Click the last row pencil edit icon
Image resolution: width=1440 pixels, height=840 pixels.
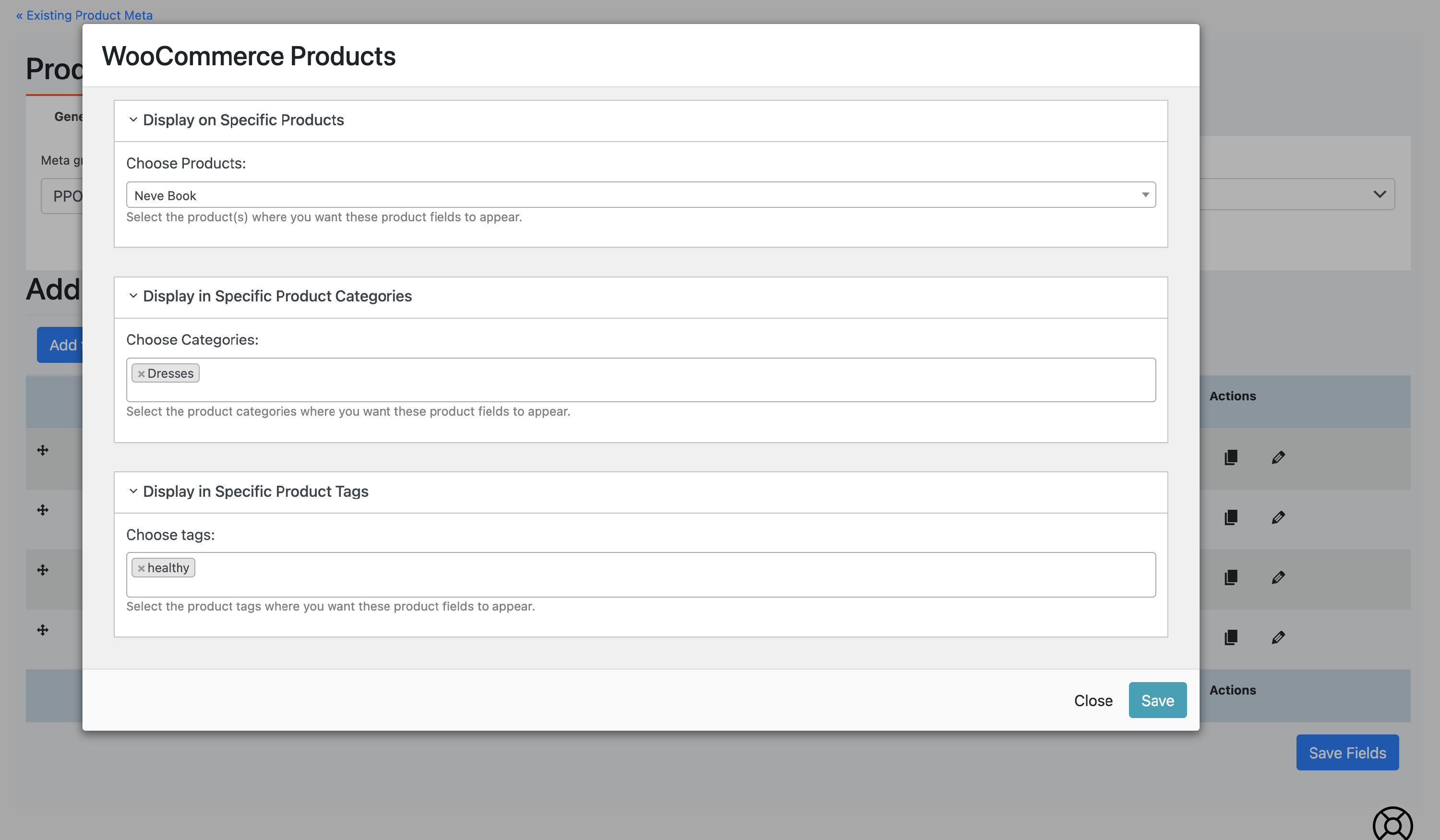(x=1278, y=637)
